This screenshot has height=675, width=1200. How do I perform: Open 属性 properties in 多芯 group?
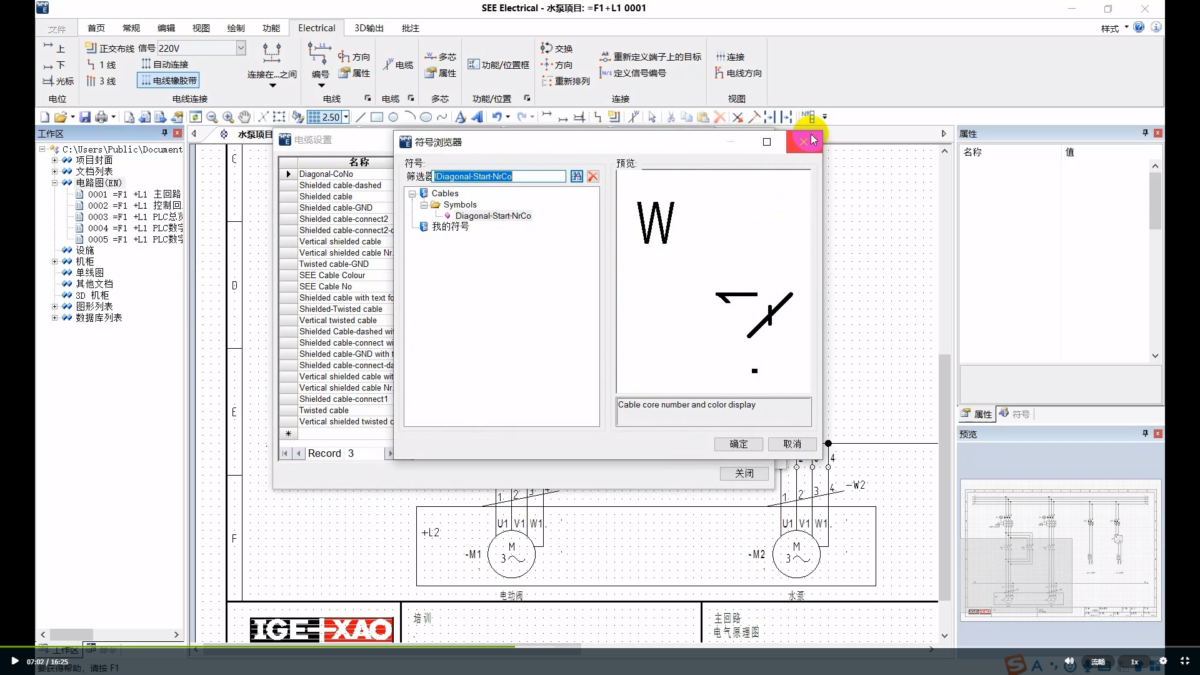tap(441, 73)
